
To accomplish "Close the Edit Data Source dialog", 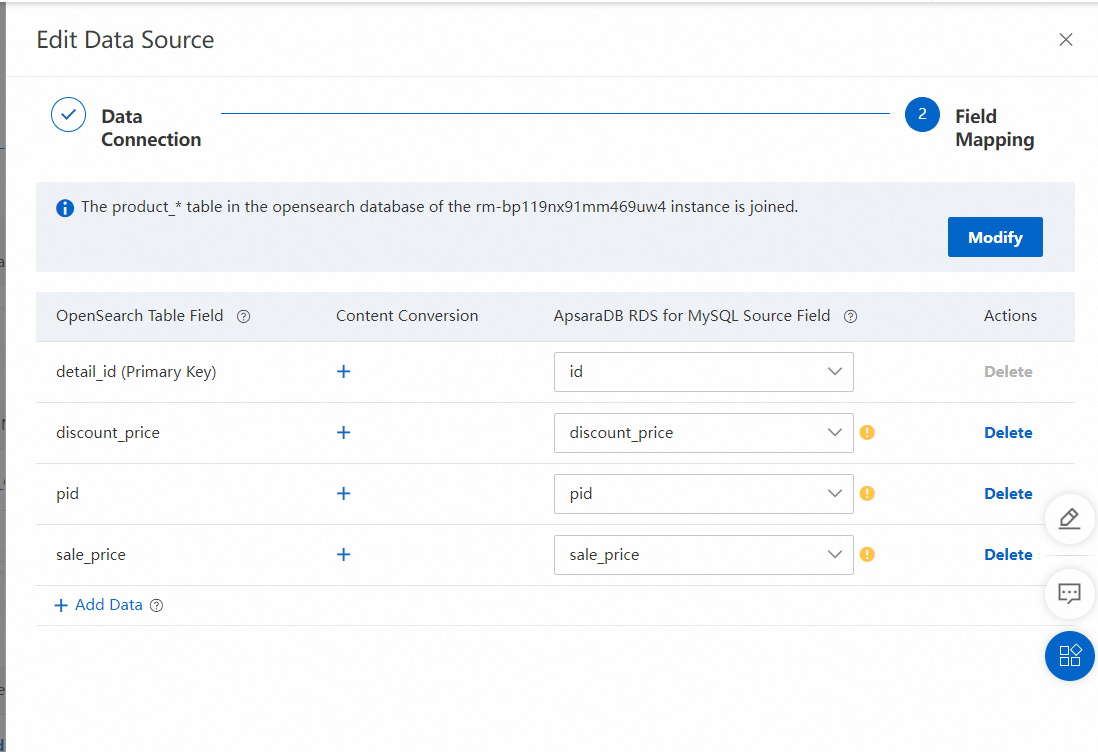I will coord(1066,40).
